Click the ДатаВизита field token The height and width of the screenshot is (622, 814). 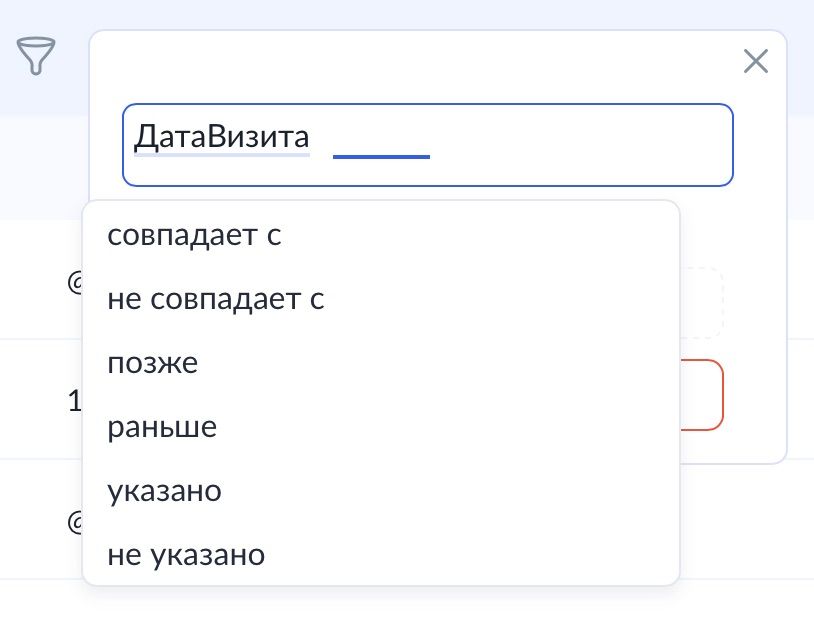click(x=222, y=138)
